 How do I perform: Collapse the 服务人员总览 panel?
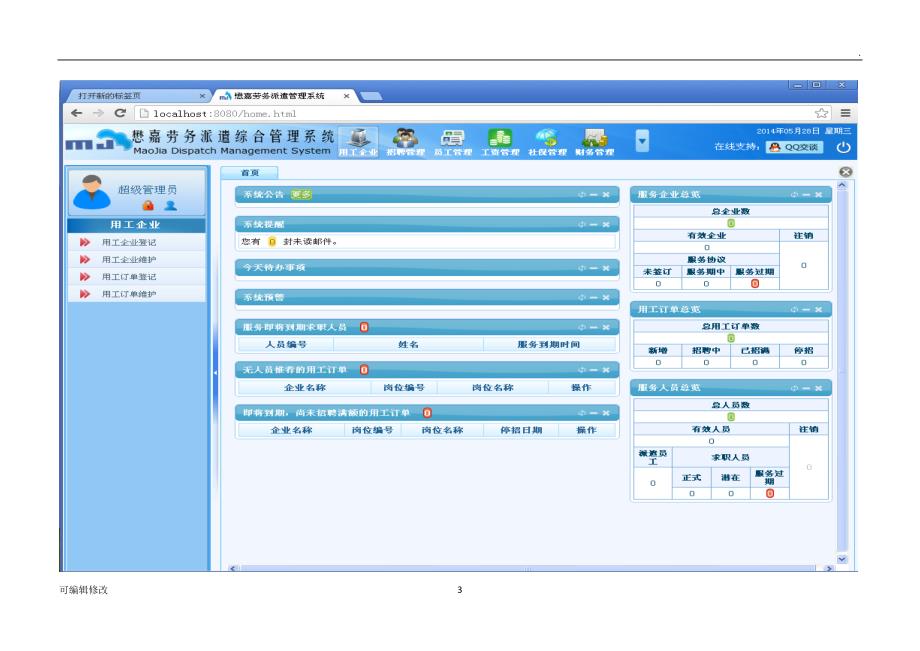pyautogui.click(x=806, y=388)
